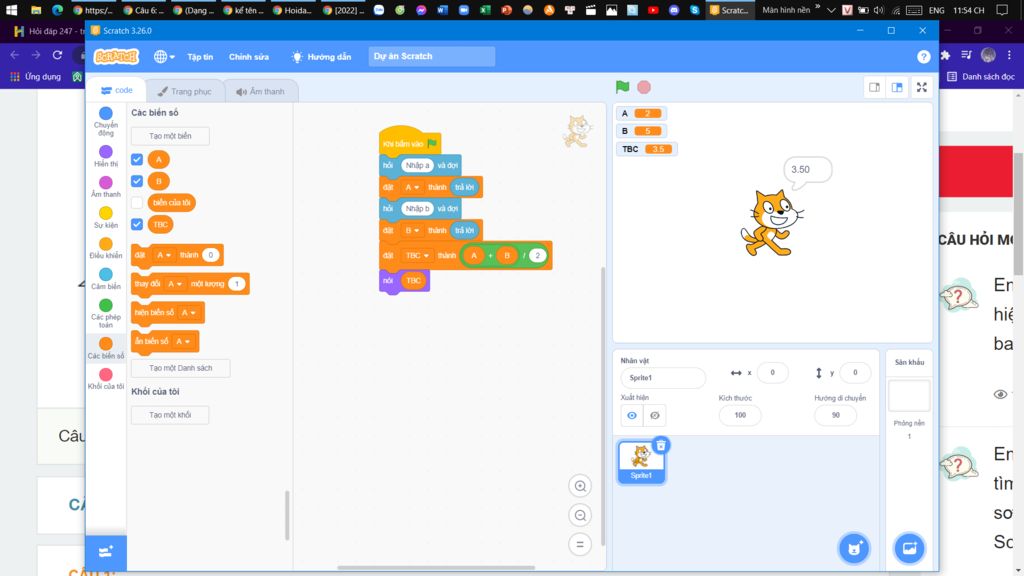1024x576 pixels.
Task: Click the divisor 2 field in division block
Action: 537,255
